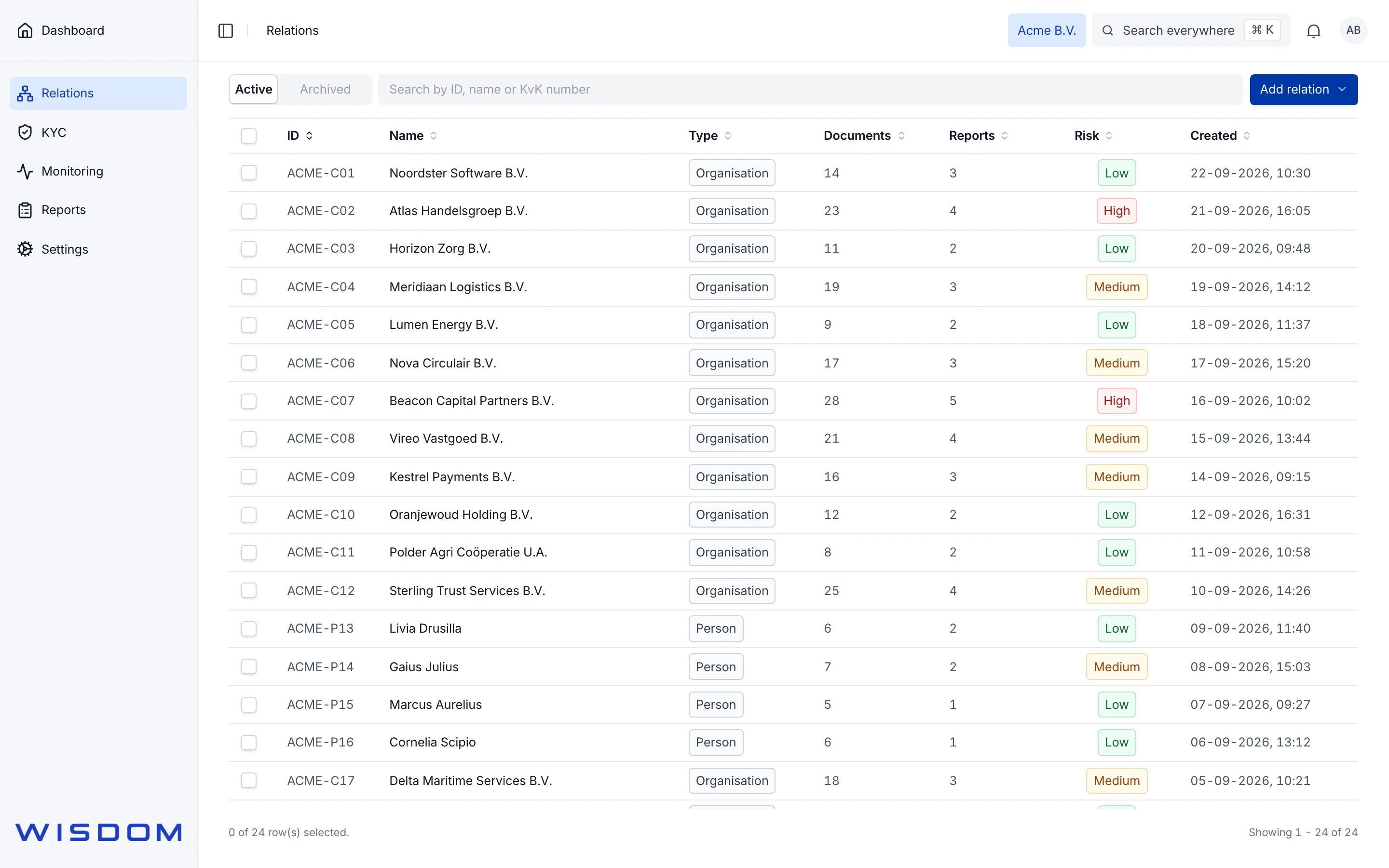The image size is (1389, 868).
Task: Check the Livia Drusilla row checkbox
Action: click(x=248, y=629)
